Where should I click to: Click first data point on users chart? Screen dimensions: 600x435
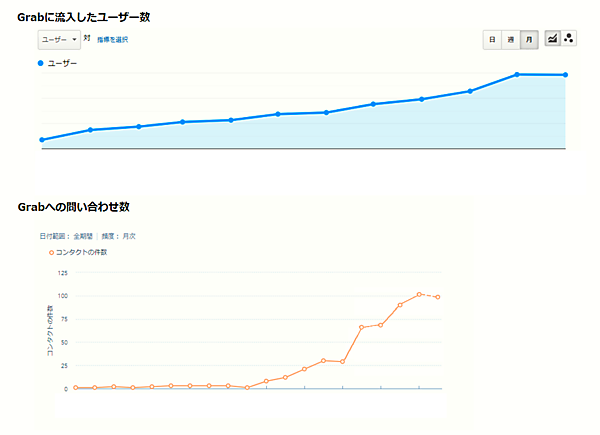(x=41, y=140)
